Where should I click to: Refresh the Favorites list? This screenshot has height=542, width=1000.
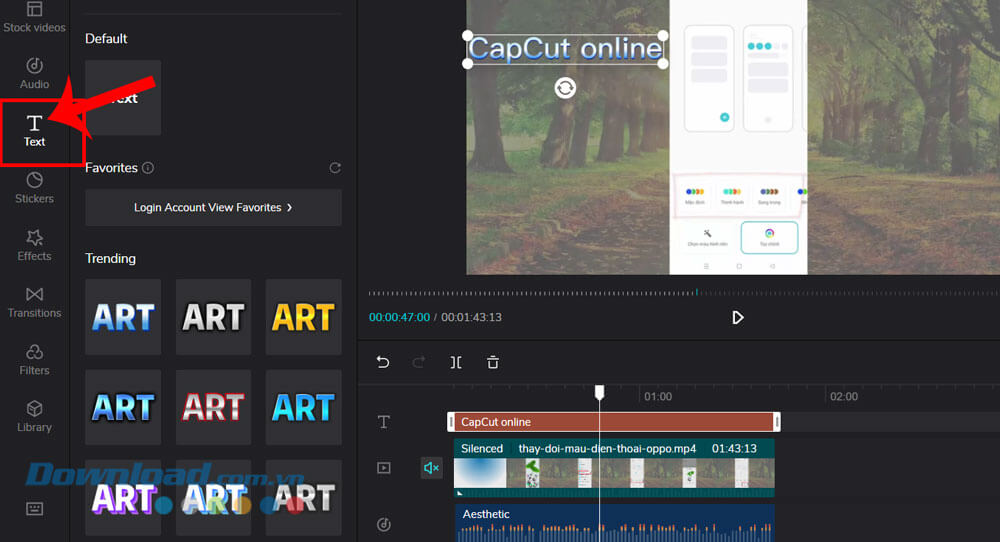tap(335, 168)
